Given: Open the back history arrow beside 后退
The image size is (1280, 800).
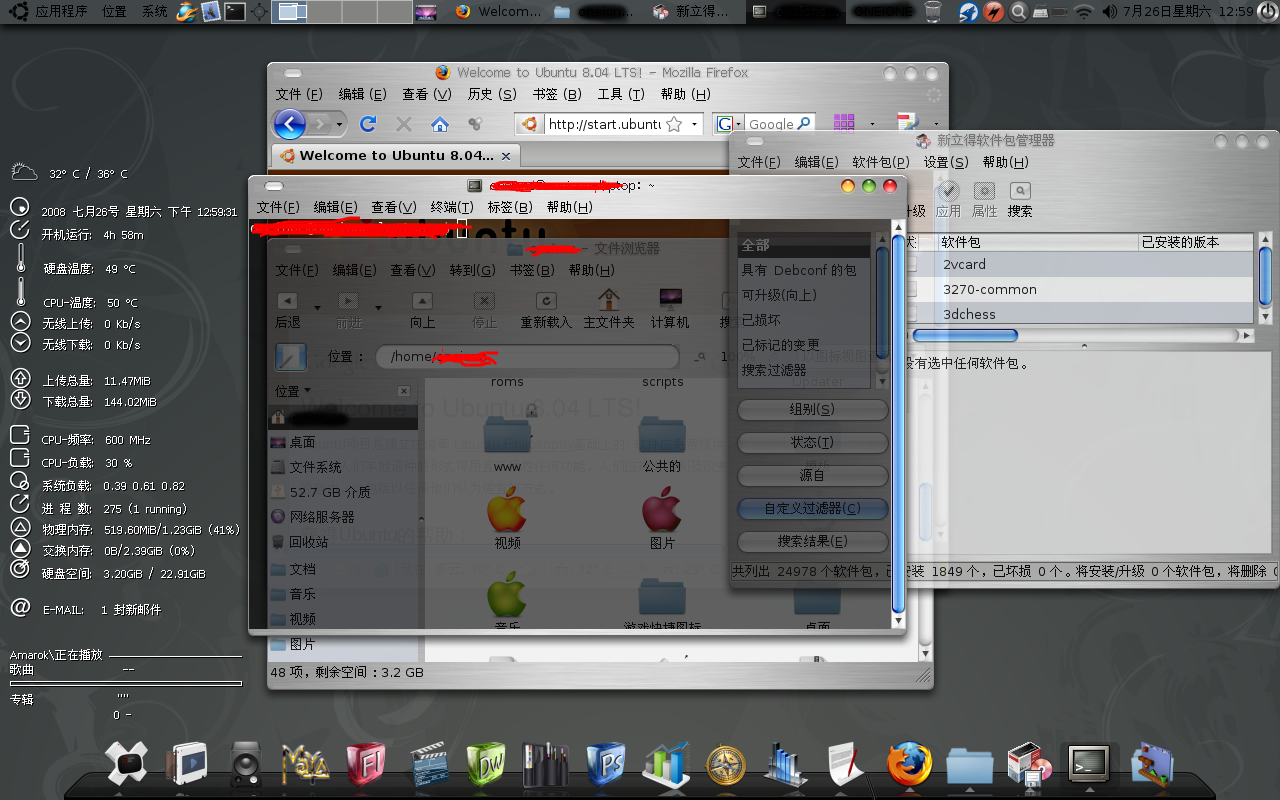Looking at the screenshot, I should click(x=318, y=307).
